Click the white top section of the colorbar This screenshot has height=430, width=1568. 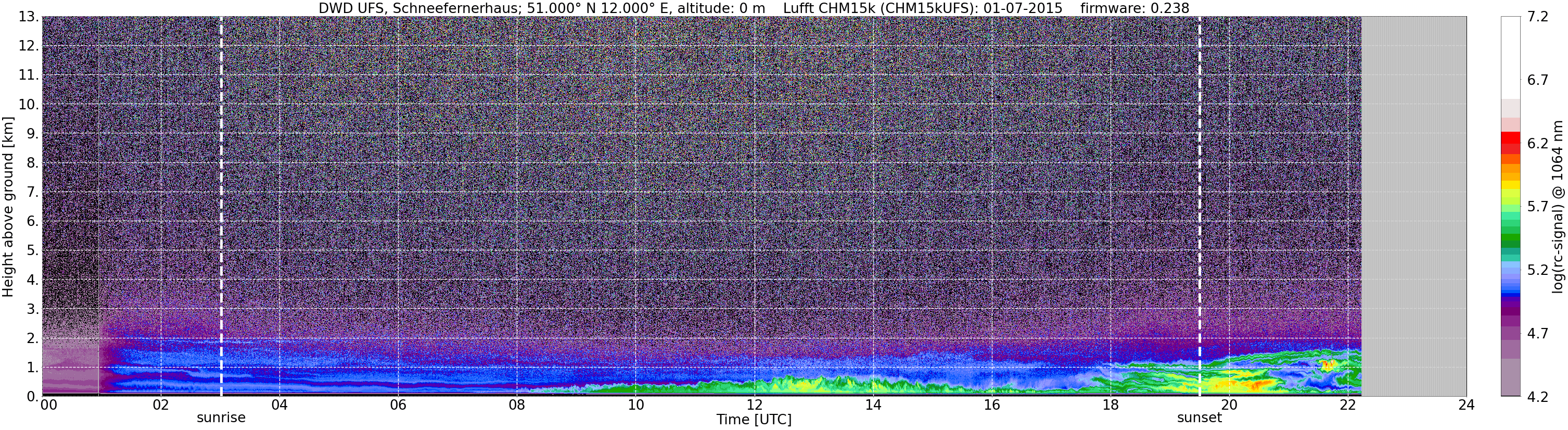[x=1510, y=58]
